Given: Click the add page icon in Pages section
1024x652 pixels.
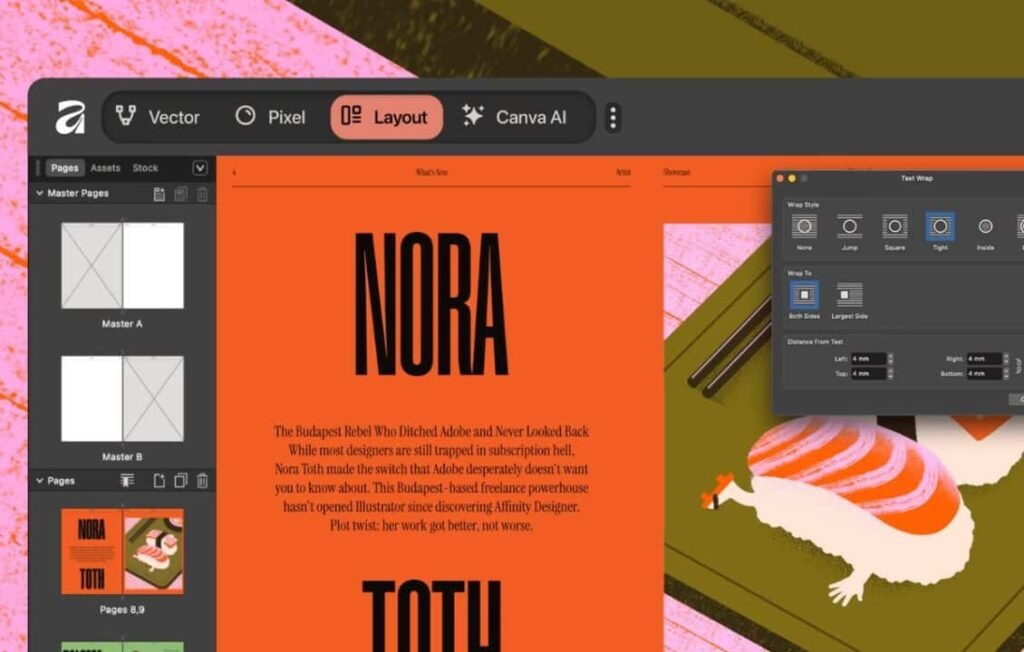Looking at the screenshot, I should point(159,481).
